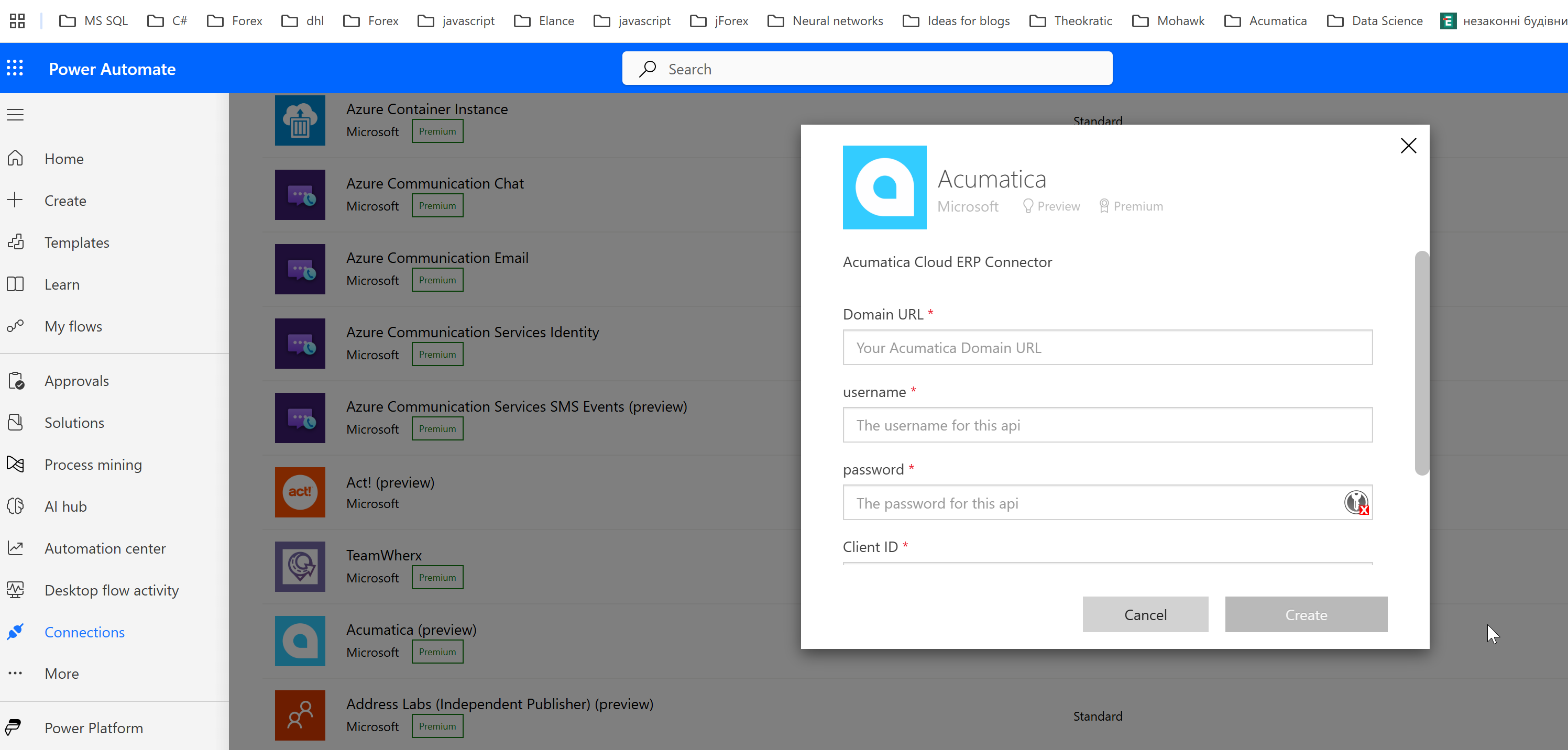
Task: Select the TeamWherx connector name
Action: [x=384, y=555]
